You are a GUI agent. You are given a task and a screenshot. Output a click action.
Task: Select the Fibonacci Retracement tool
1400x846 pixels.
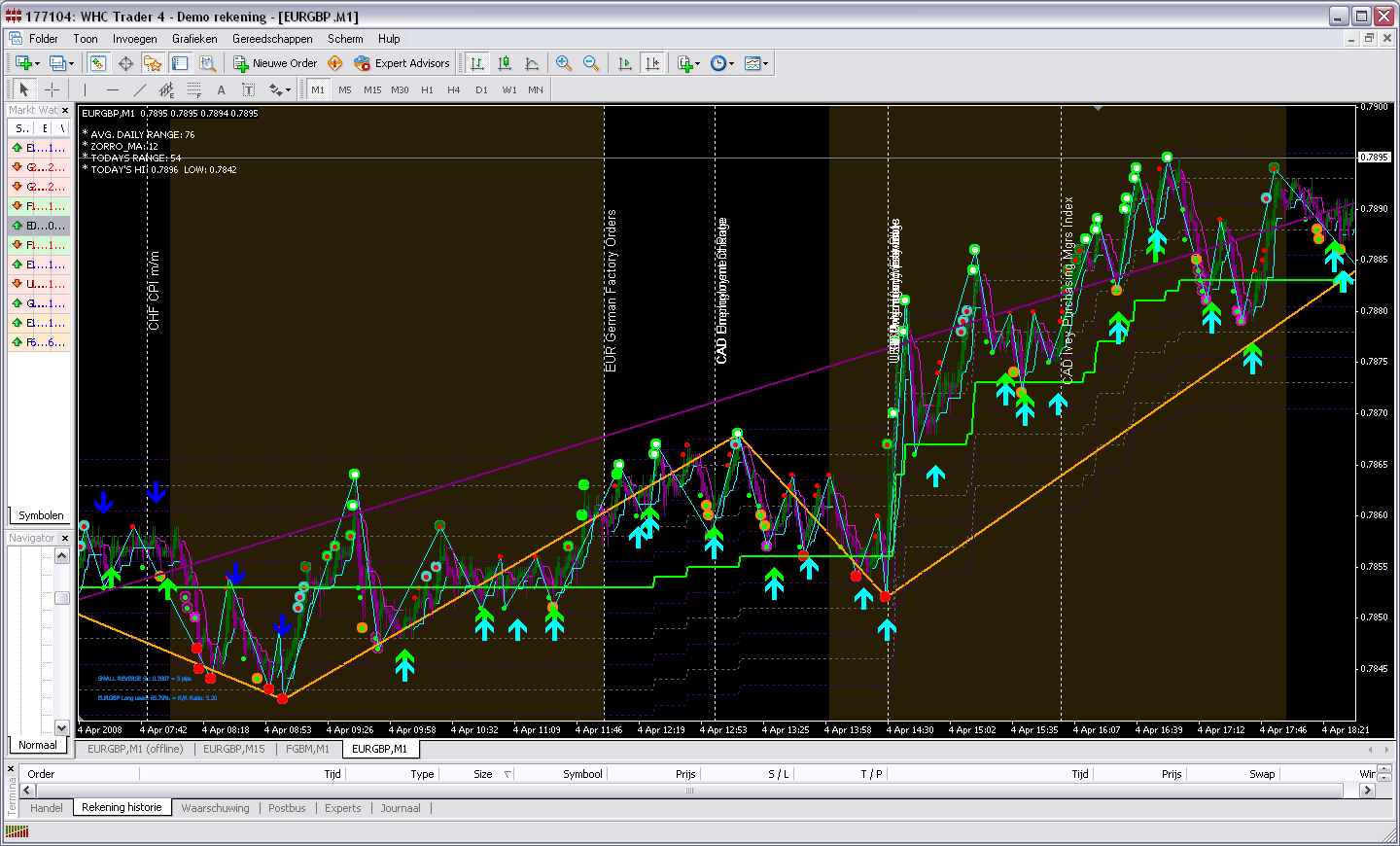[194, 89]
